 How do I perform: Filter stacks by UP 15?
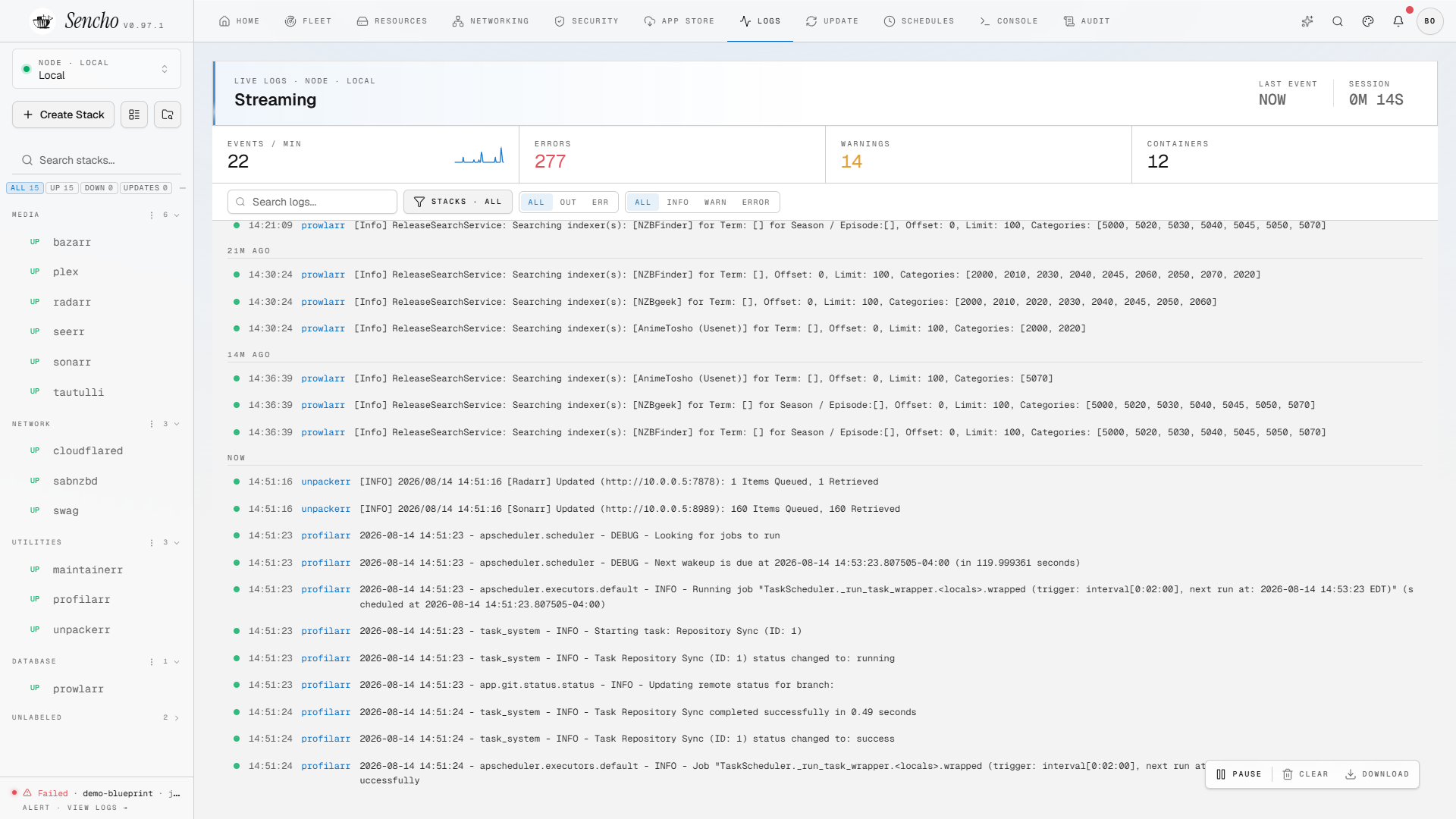(62, 188)
